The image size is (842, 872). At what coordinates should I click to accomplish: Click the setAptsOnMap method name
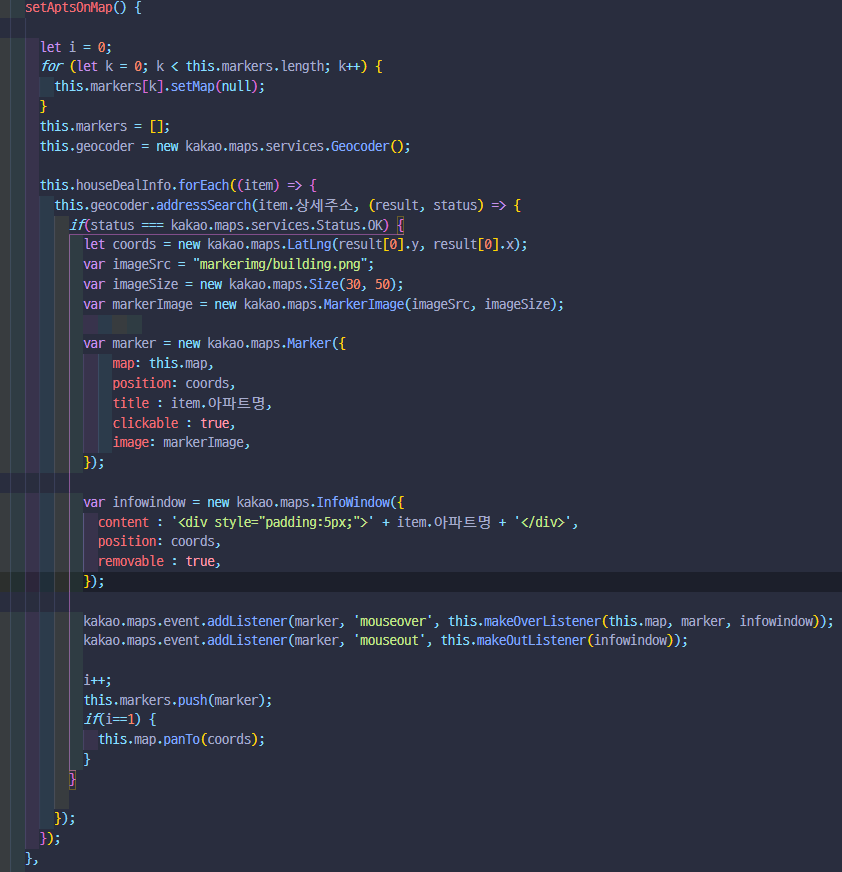tap(69, 8)
